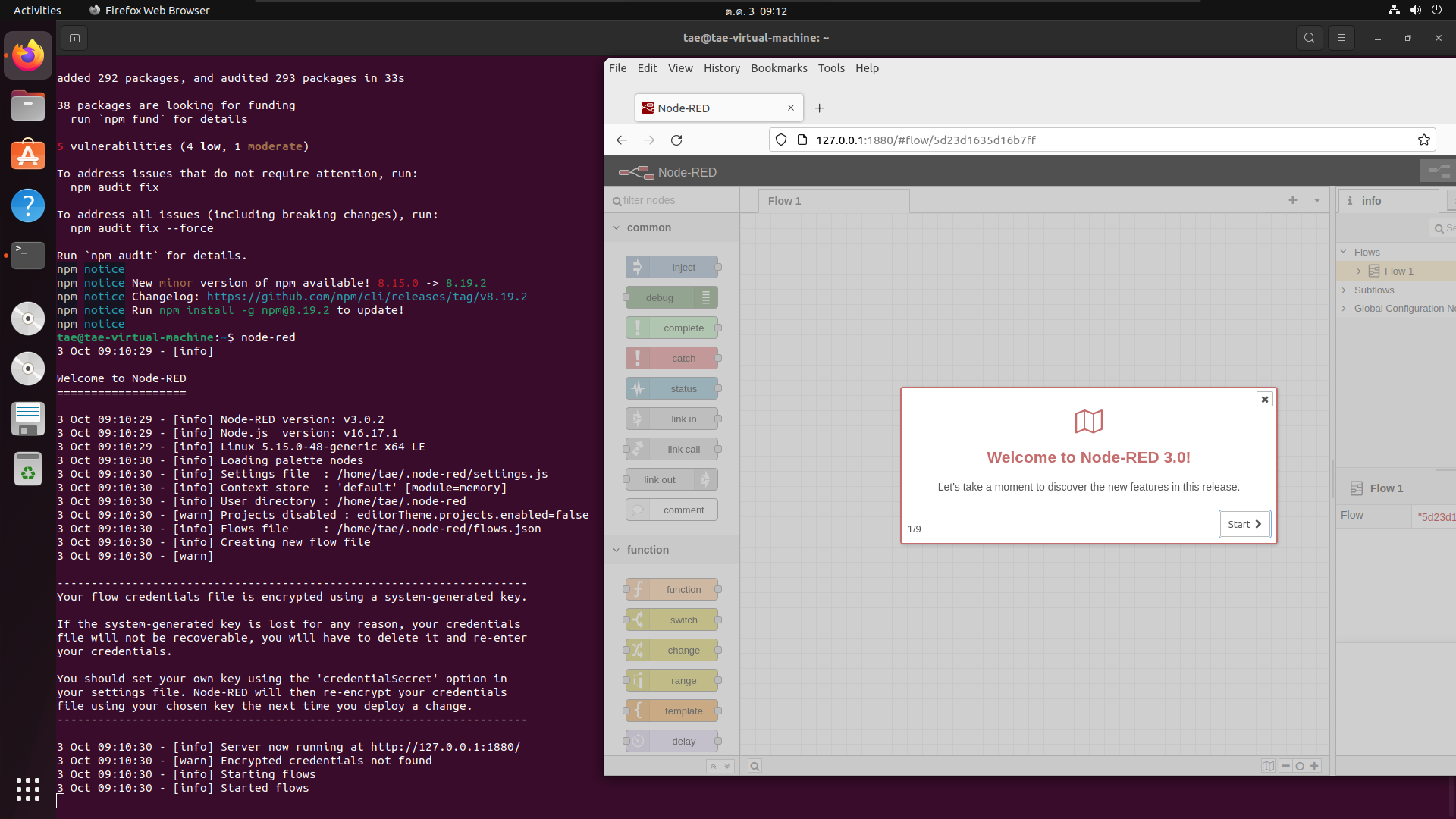Collapse the common palette section
Image resolution: width=1456 pixels, height=819 pixels.
(616, 227)
